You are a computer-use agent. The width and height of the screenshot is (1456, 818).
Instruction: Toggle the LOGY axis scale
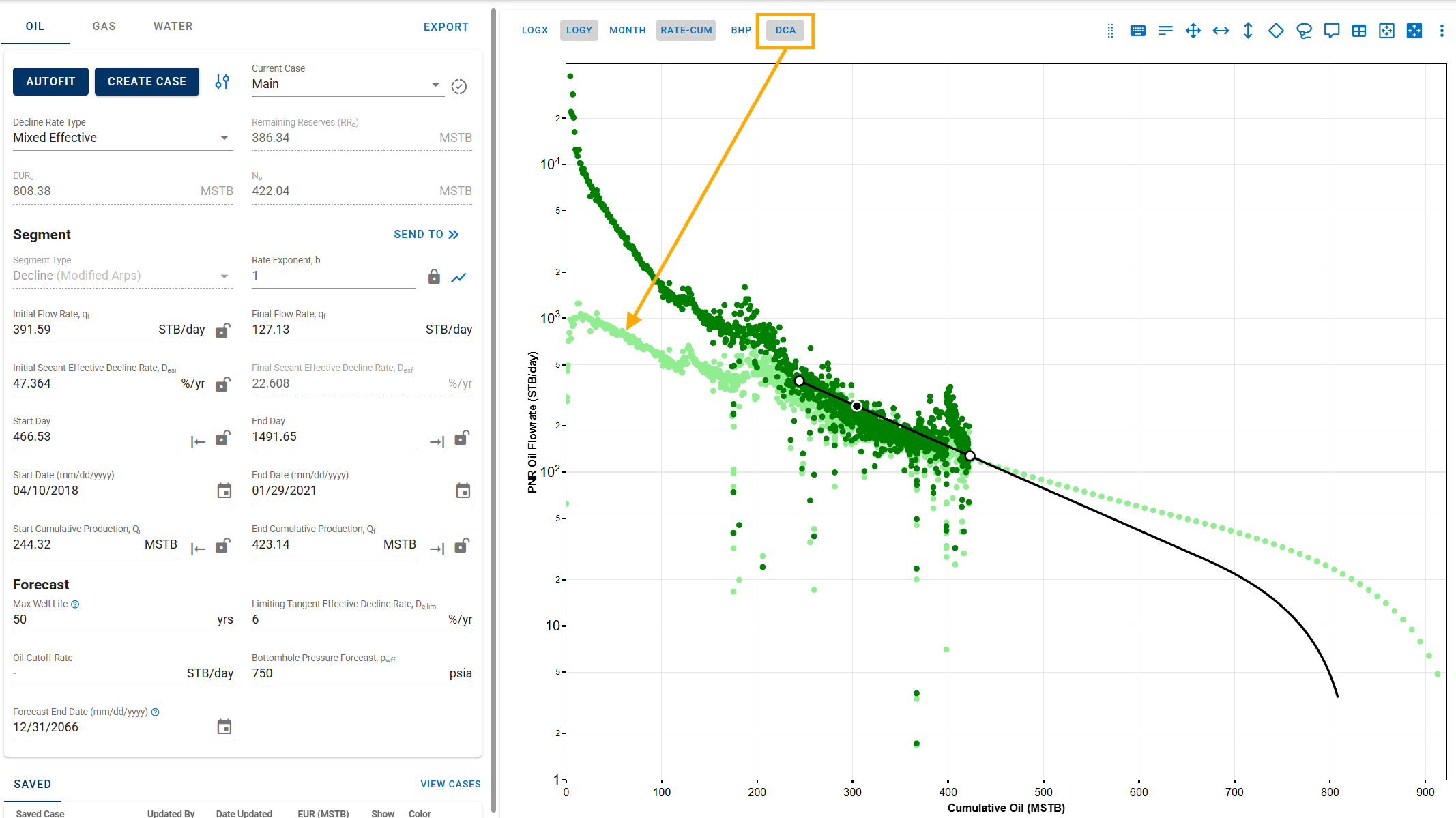579,30
